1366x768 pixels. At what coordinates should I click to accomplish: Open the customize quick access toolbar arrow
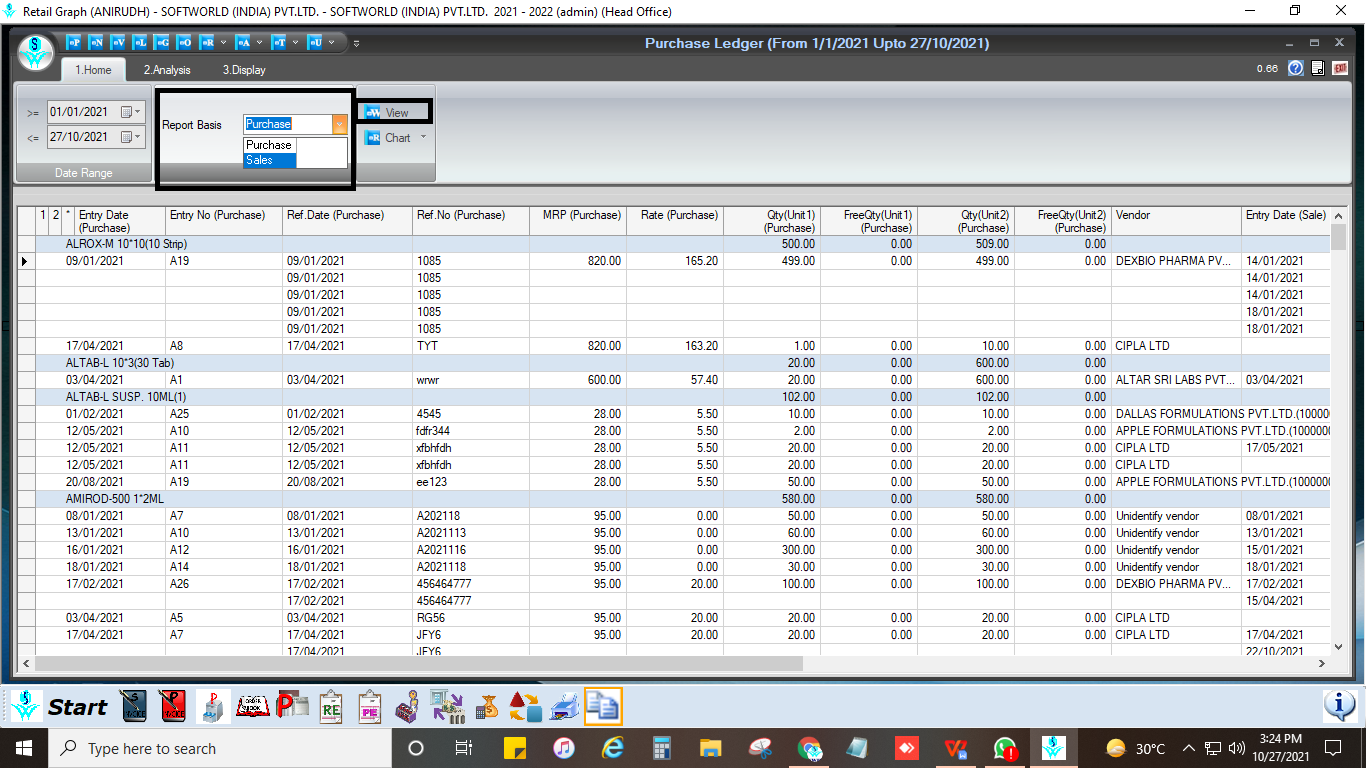[357, 43]
